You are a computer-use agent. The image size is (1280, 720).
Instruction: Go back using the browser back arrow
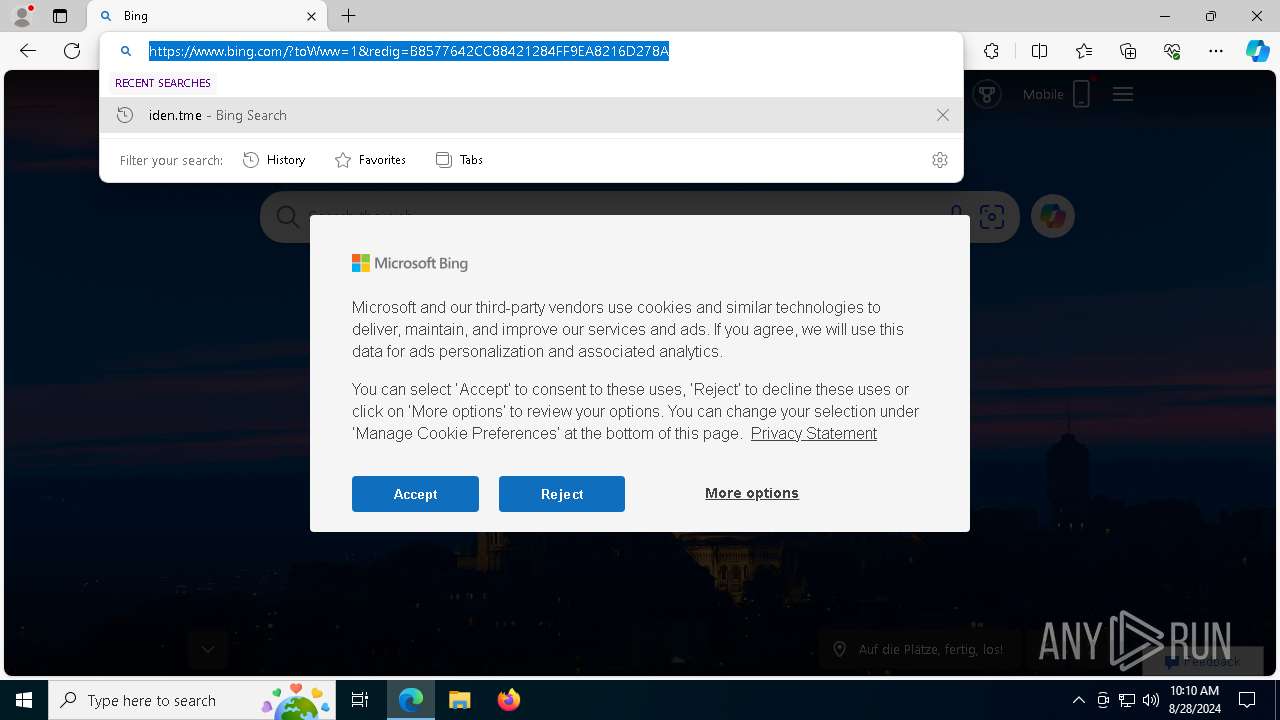coord(28,51)
